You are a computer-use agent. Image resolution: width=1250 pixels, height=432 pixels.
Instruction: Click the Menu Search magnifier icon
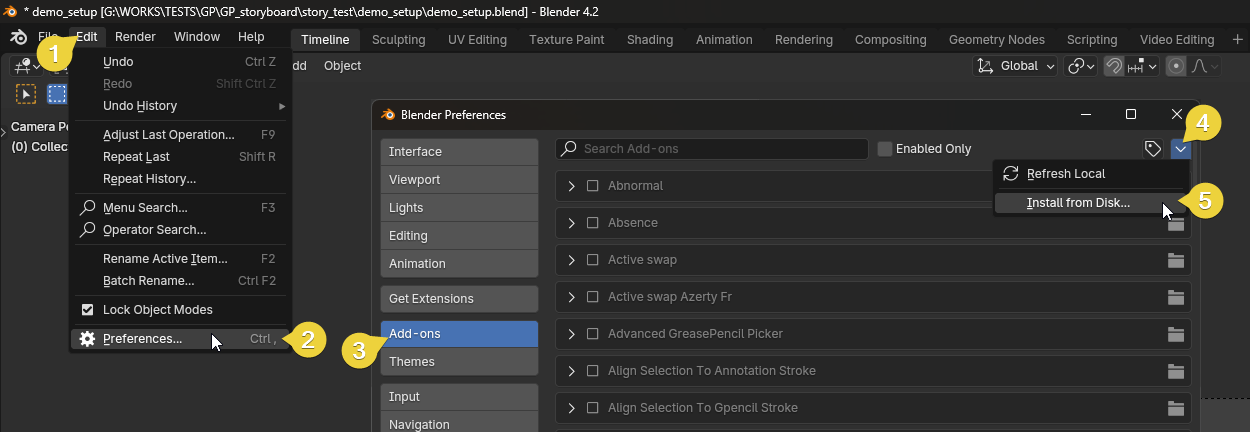87,208
